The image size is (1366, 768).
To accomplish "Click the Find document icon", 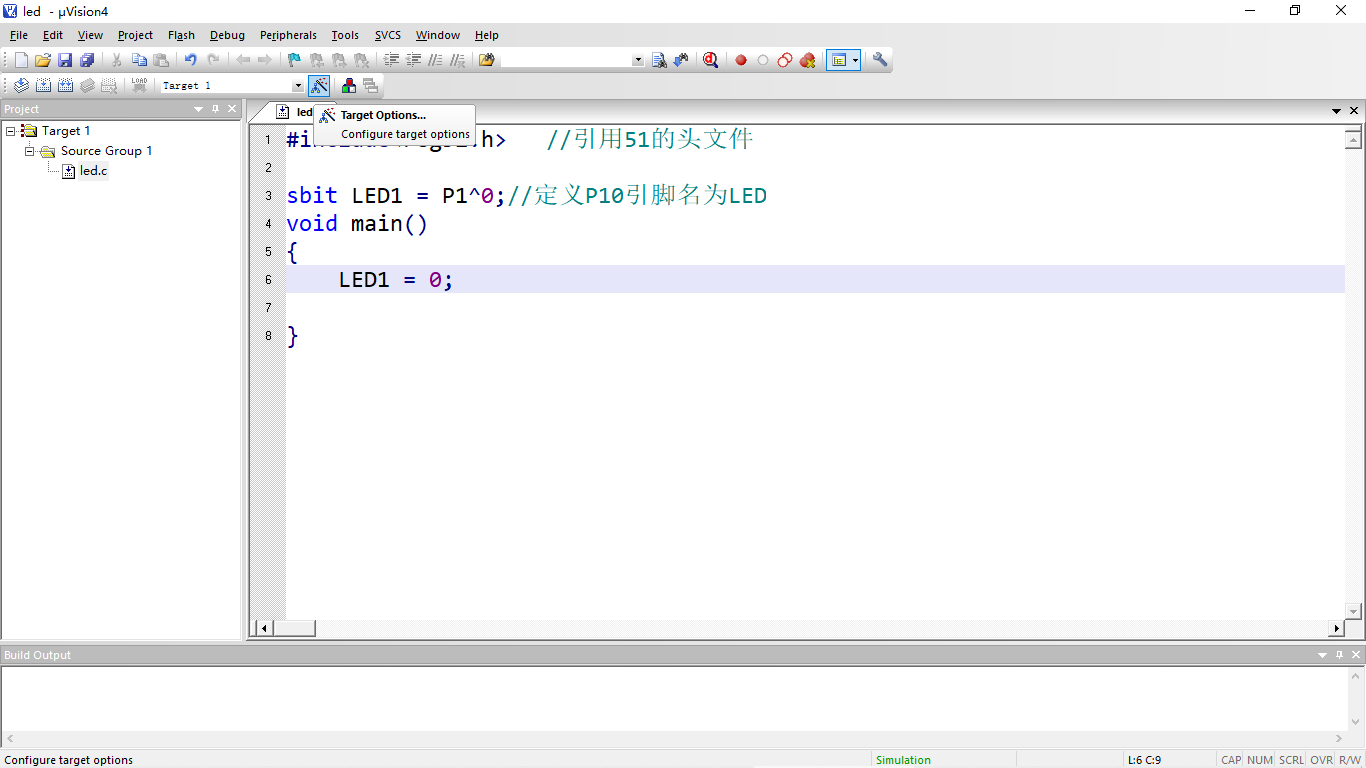I will 659,60.
